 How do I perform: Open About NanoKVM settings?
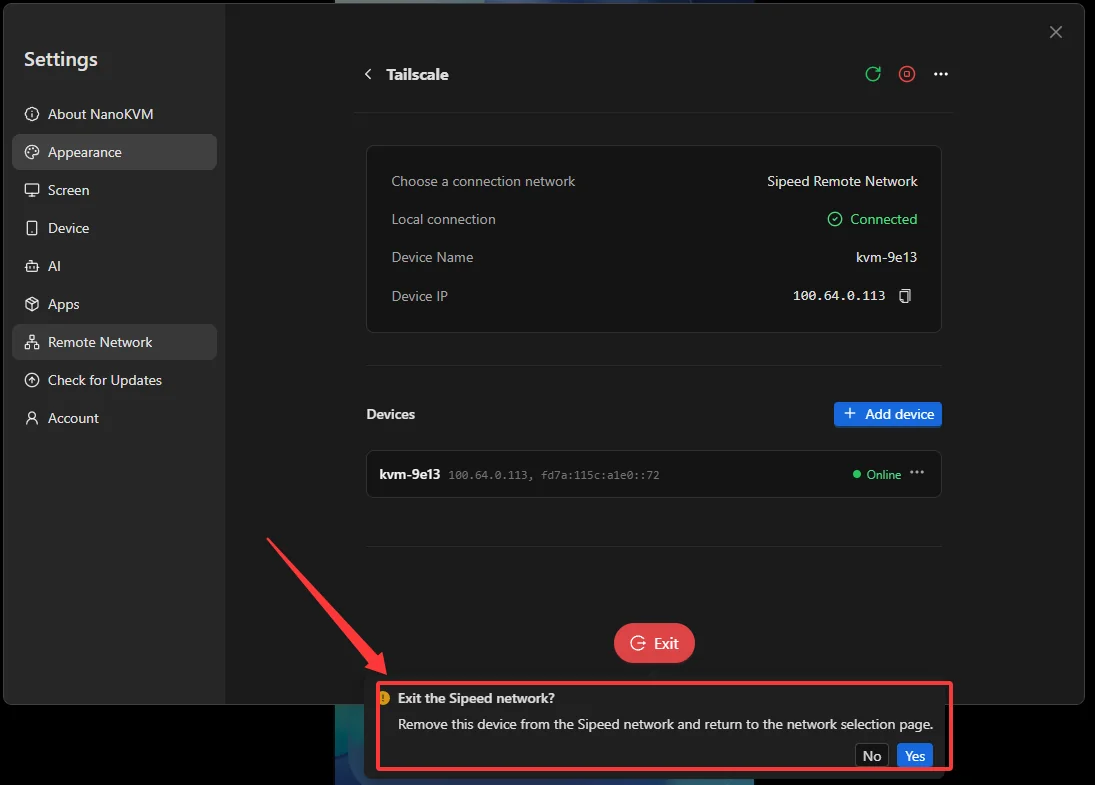coord(115,114)
